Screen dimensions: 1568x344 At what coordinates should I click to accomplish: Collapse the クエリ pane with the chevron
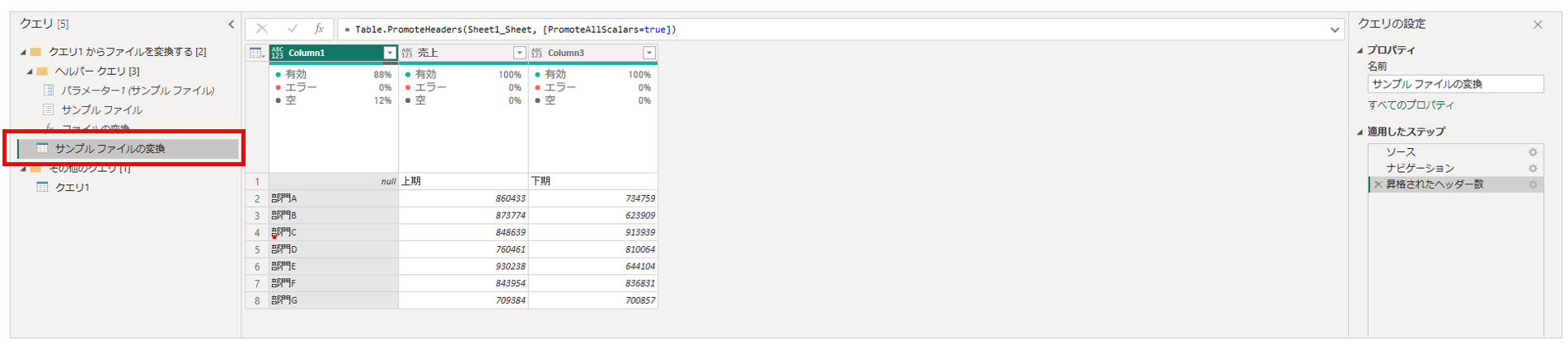(x=231, y=25)
